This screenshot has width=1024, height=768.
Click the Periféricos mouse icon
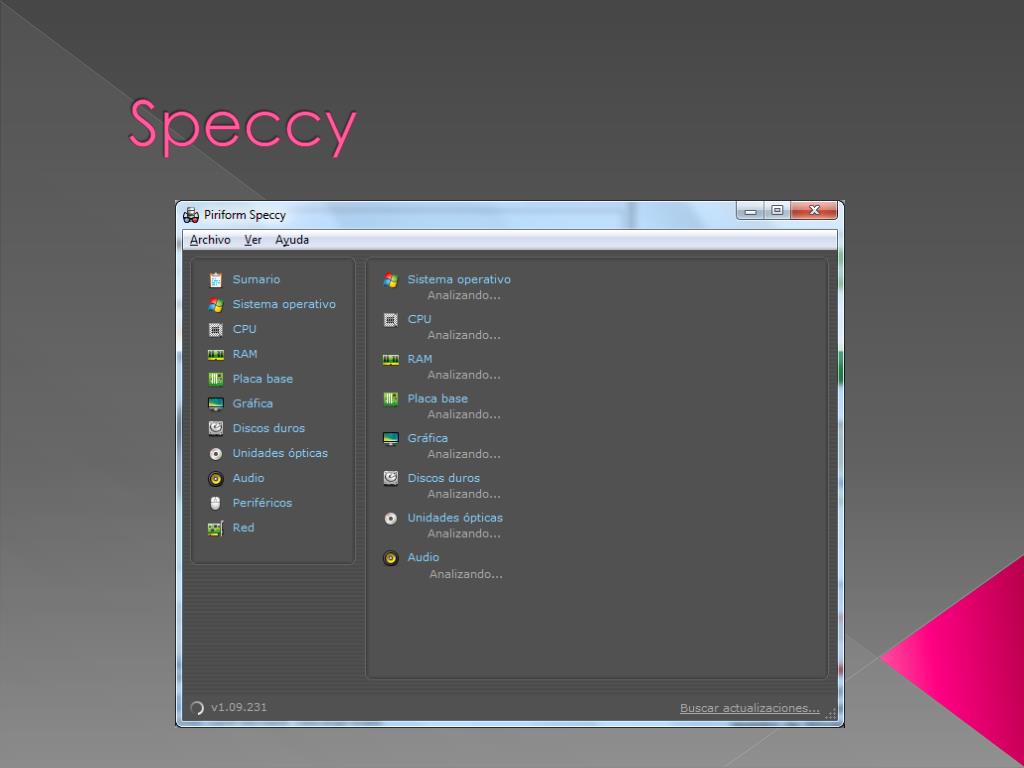[216, 503]
